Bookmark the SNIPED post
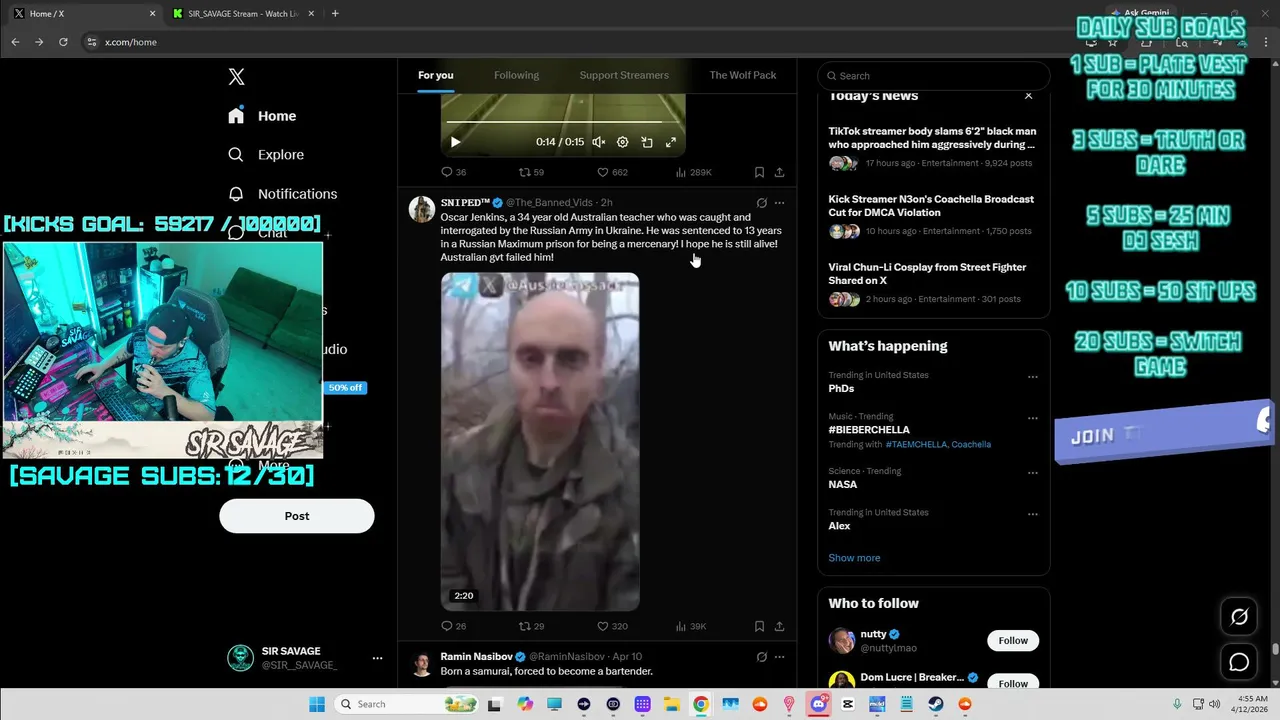 pos(759,626)
